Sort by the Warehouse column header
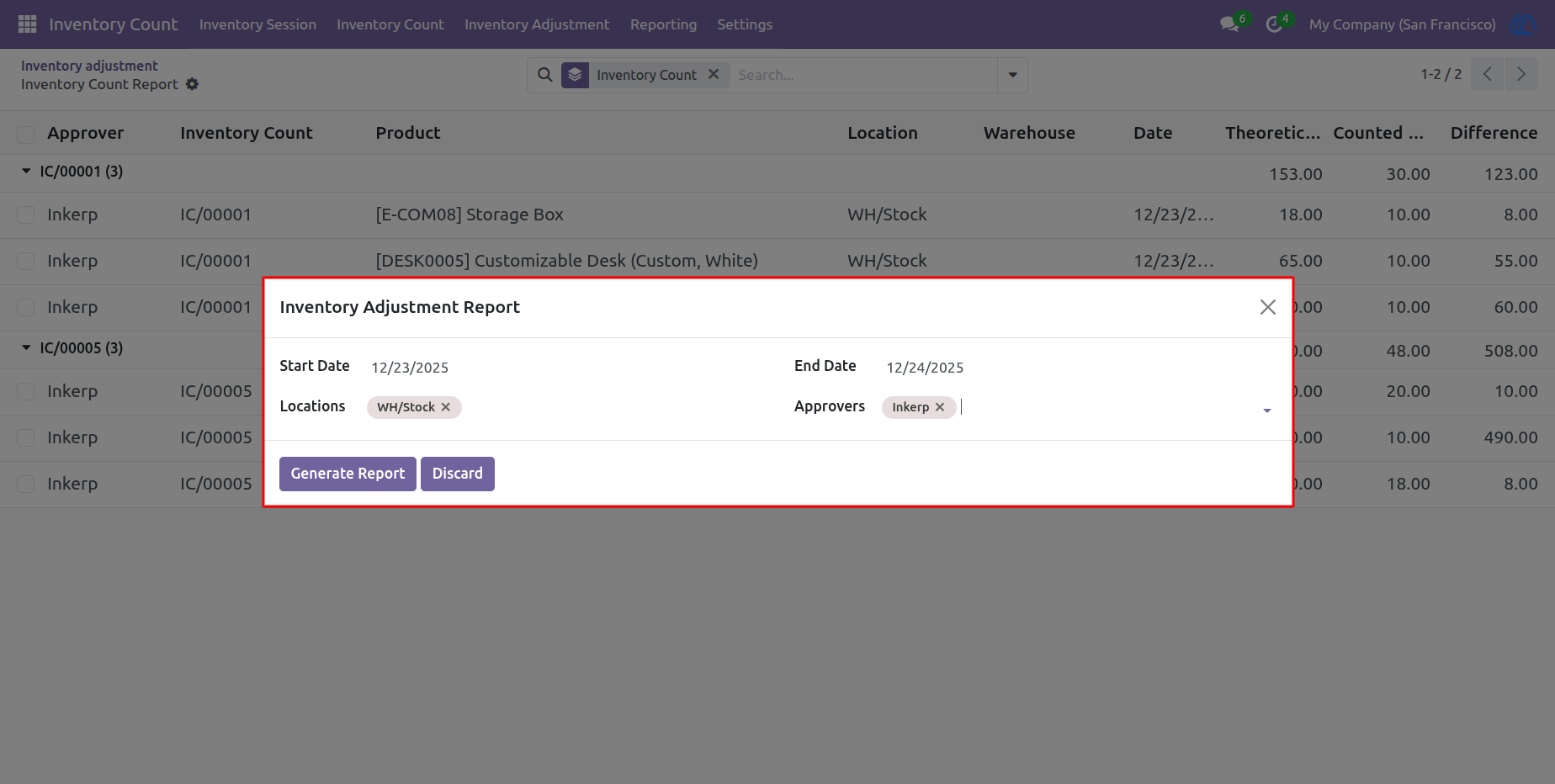Screen dimensions: 1555x784 1029,133
